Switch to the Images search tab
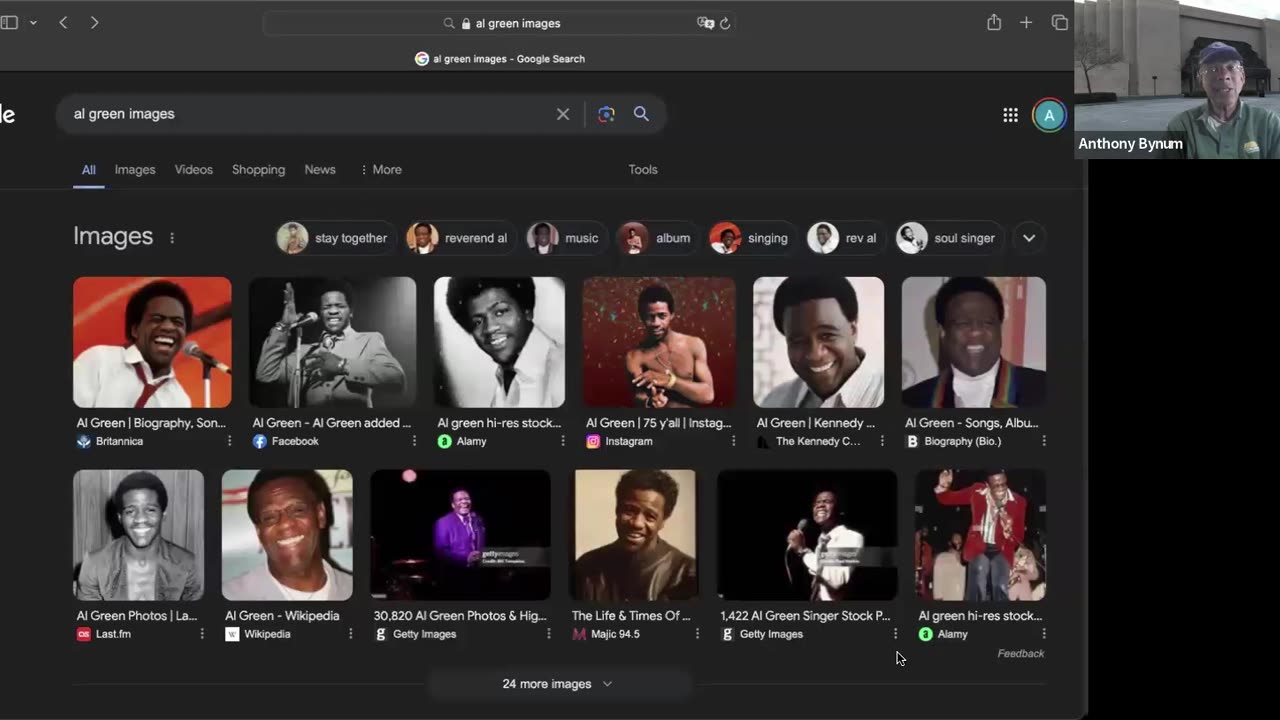1280x720 pixels. (135, 170)
